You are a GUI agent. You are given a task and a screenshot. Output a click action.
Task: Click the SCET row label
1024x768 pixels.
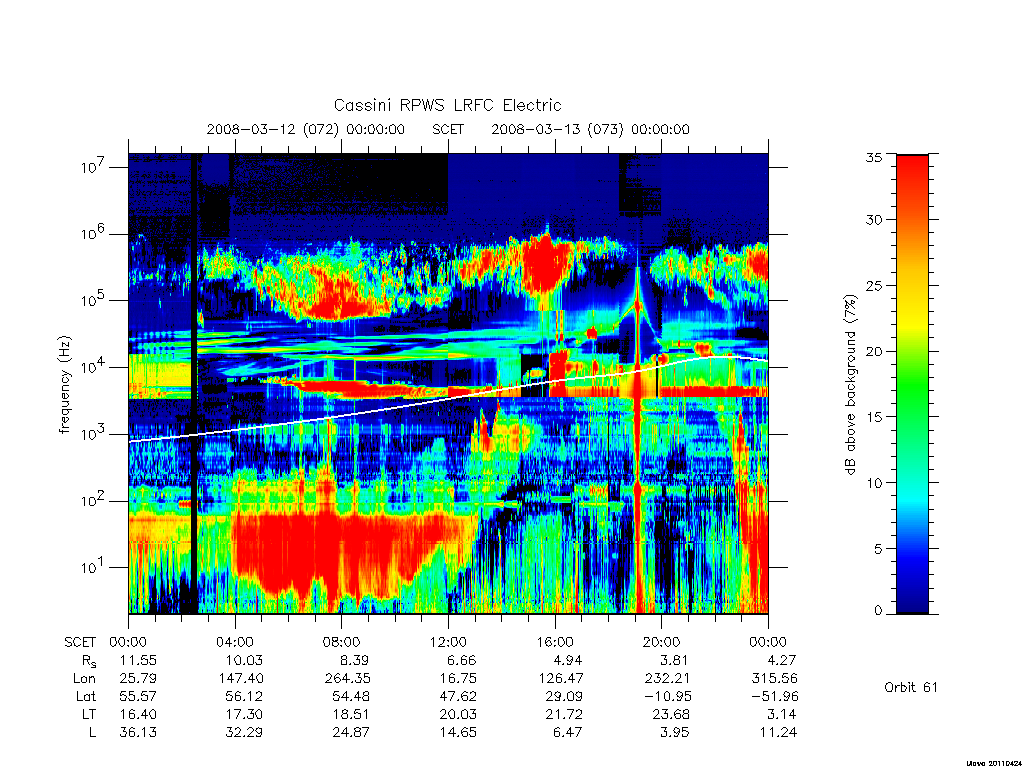[80, 642]
